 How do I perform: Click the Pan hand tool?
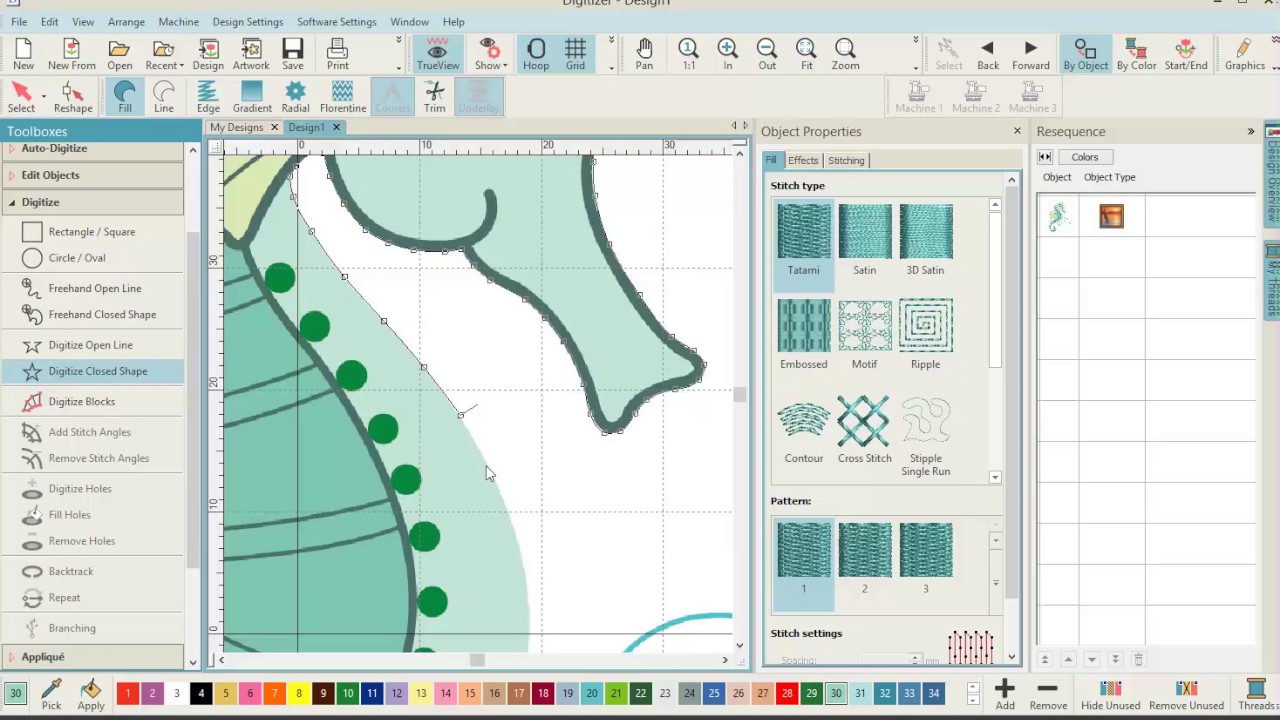coord(644,55)
